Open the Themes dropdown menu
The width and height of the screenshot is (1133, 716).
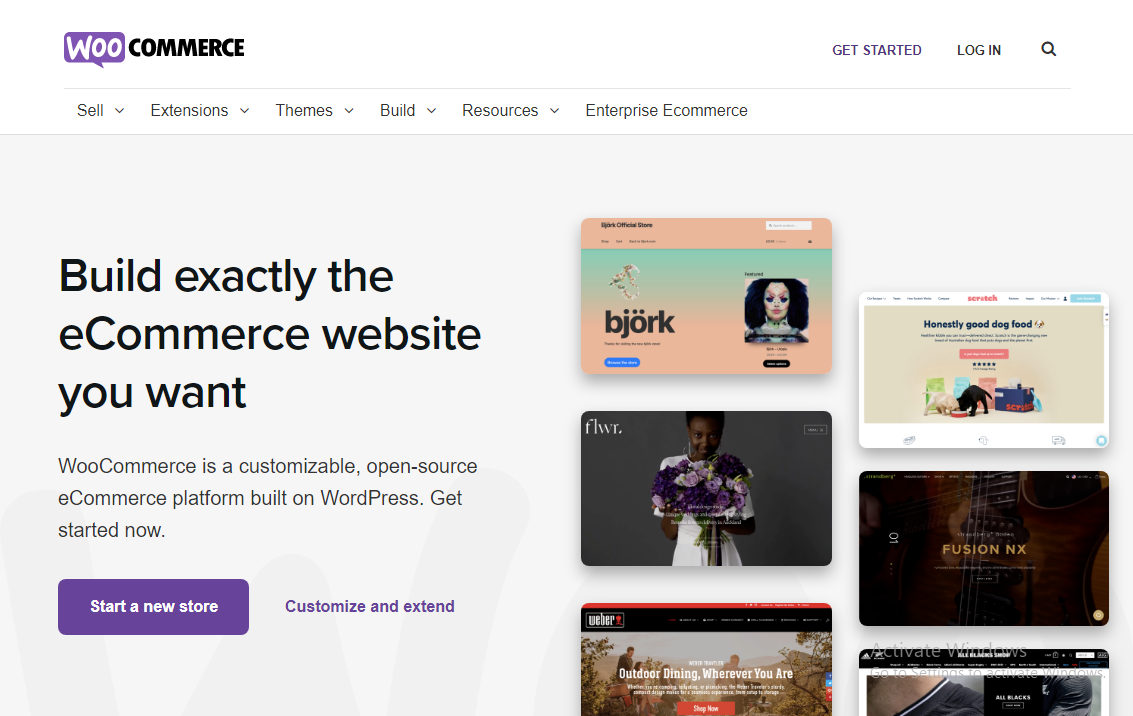point(314,111)
